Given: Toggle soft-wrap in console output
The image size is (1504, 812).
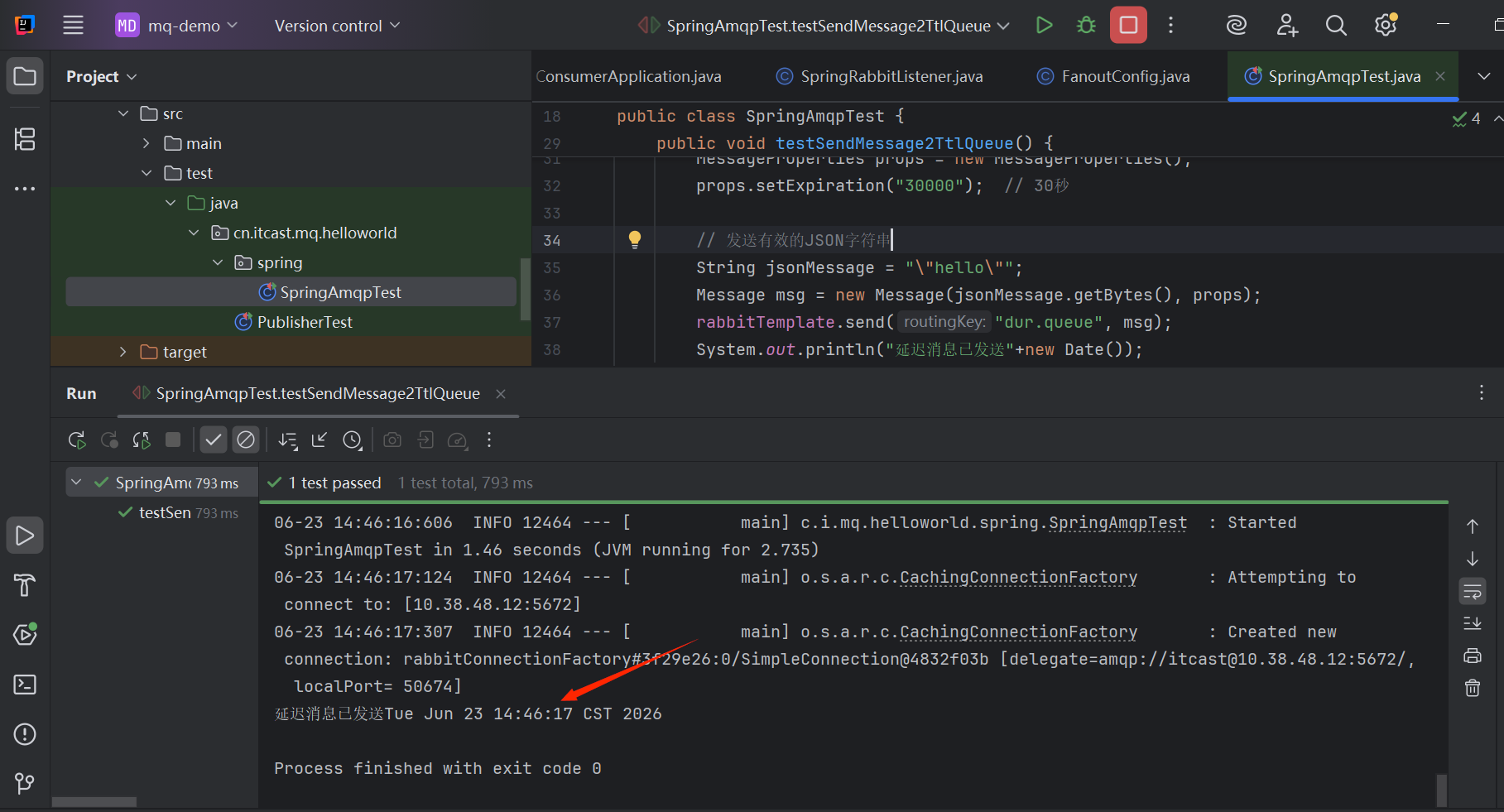Looking at the screenshot, I should 1473,591.
